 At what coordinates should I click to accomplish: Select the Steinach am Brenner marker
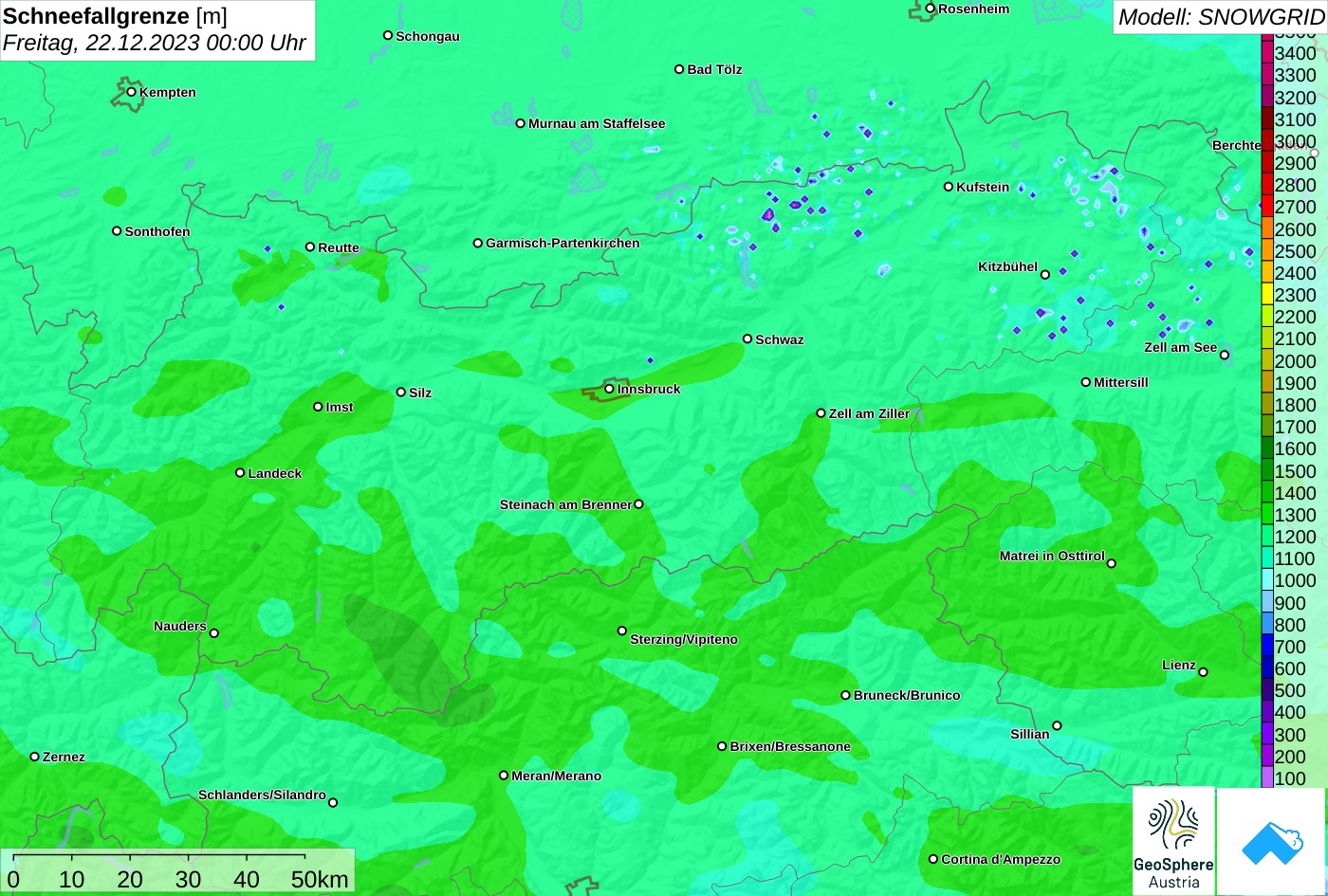point(638,503)
